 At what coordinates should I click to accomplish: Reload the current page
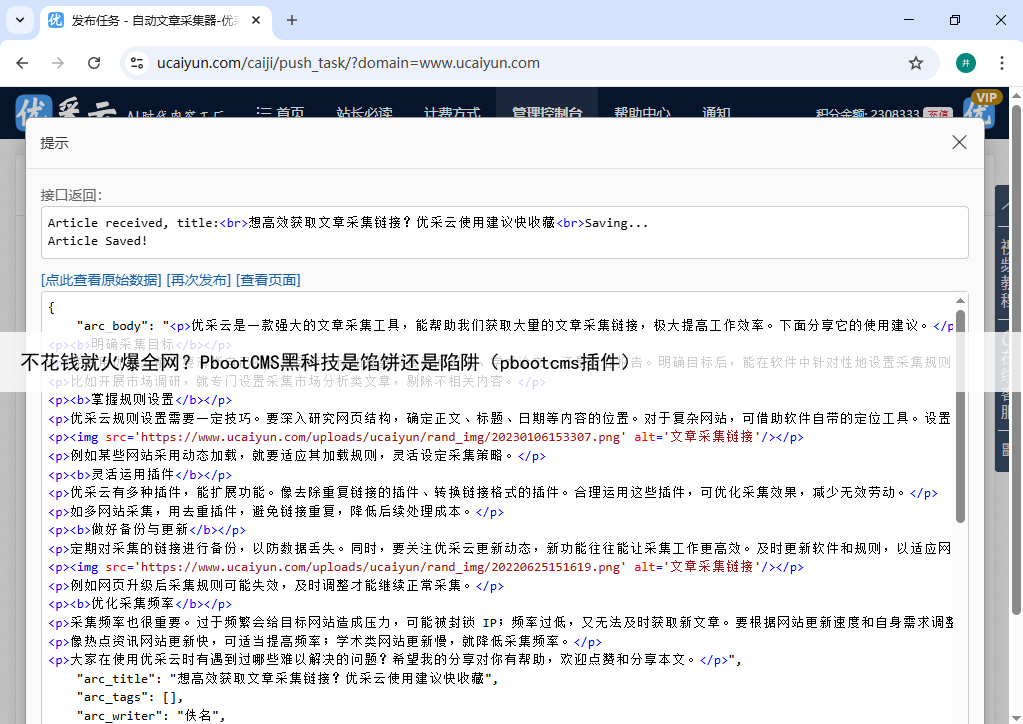[94, 63]
